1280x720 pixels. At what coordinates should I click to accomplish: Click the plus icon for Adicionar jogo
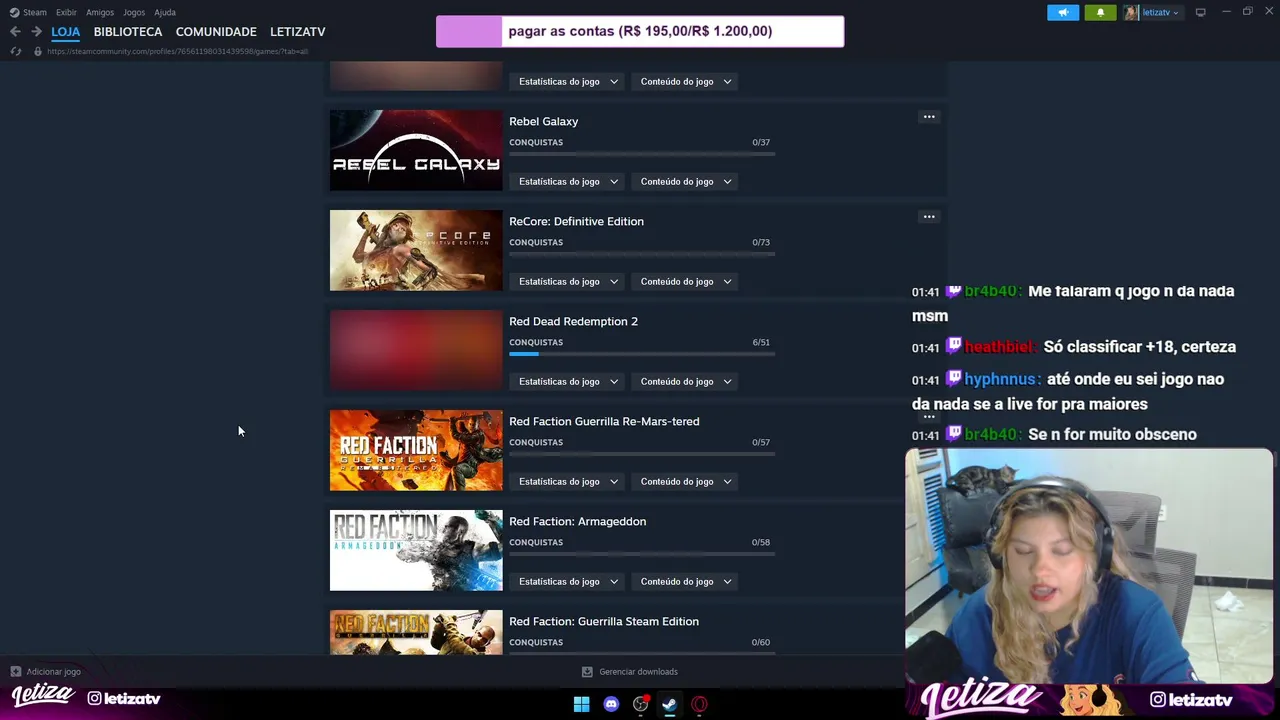(16, 672)
